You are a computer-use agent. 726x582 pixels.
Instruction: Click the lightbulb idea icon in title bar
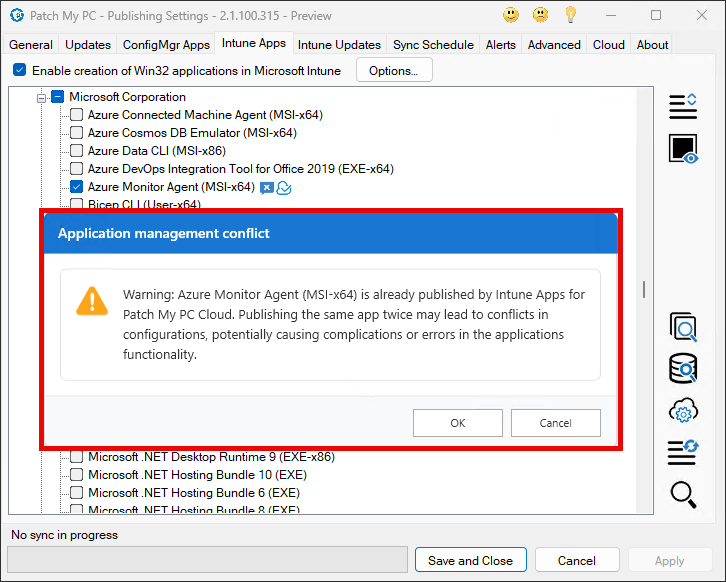click(x=571, y=15)
